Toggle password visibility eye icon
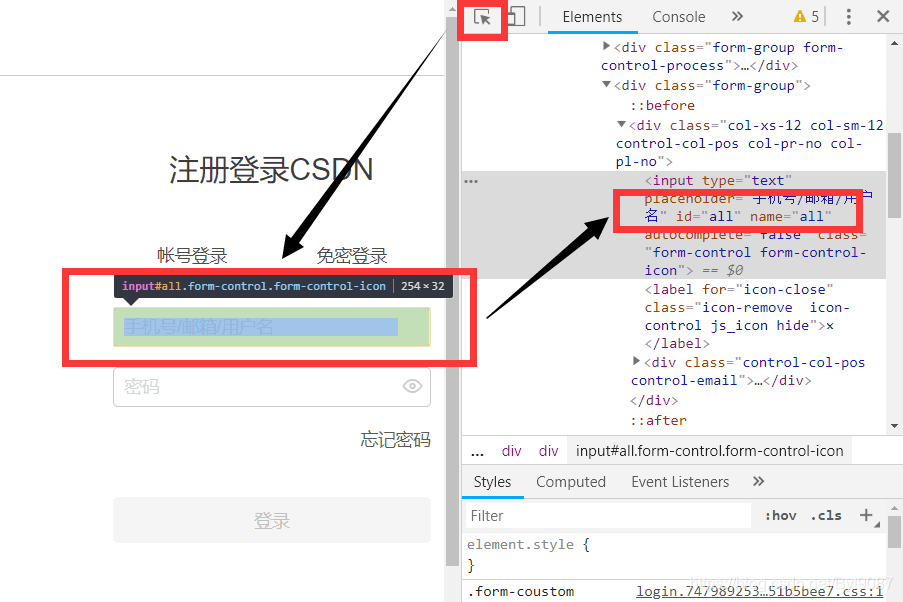Viewport: 903px width, 602px height. click(412, 386)
